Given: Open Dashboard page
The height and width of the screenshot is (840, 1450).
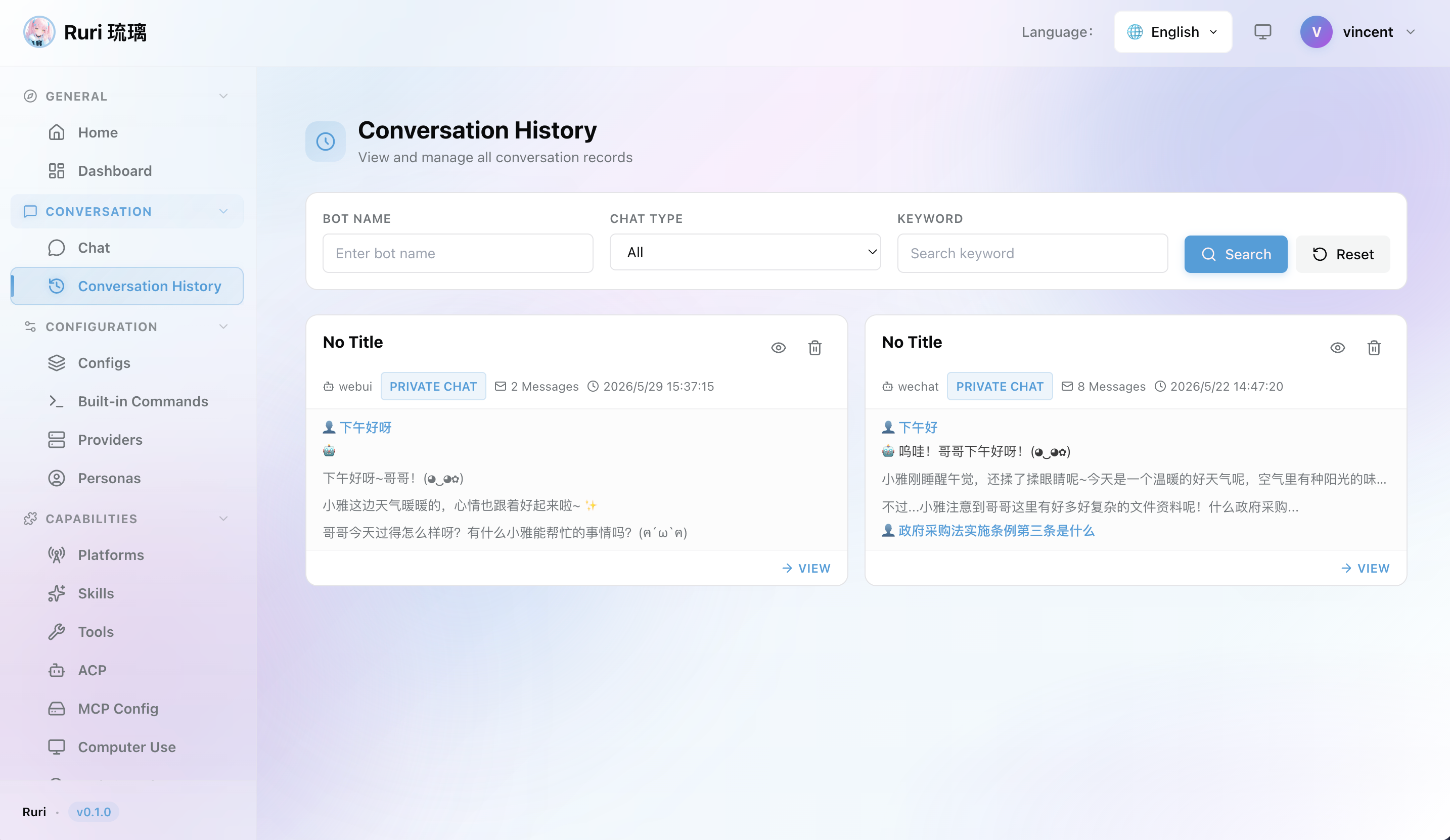Looking at the screenshot, I should [126, 171].
